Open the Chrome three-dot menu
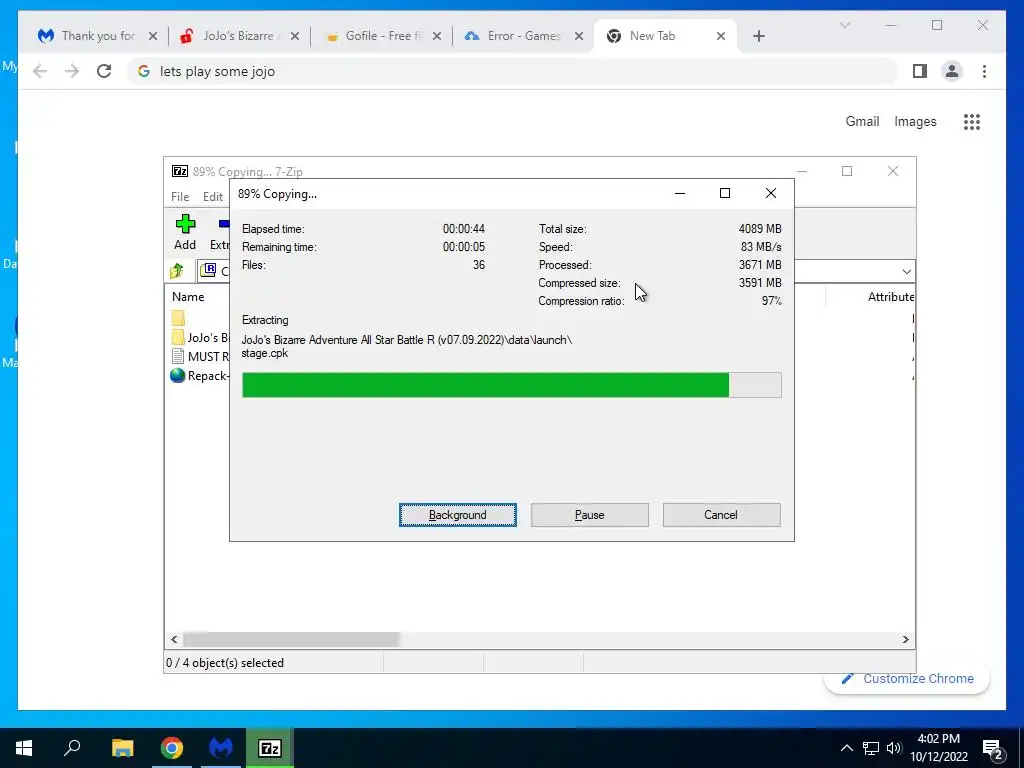This screenshot has width=1024, height=768. pyautogui.click(x=984, y=71)
